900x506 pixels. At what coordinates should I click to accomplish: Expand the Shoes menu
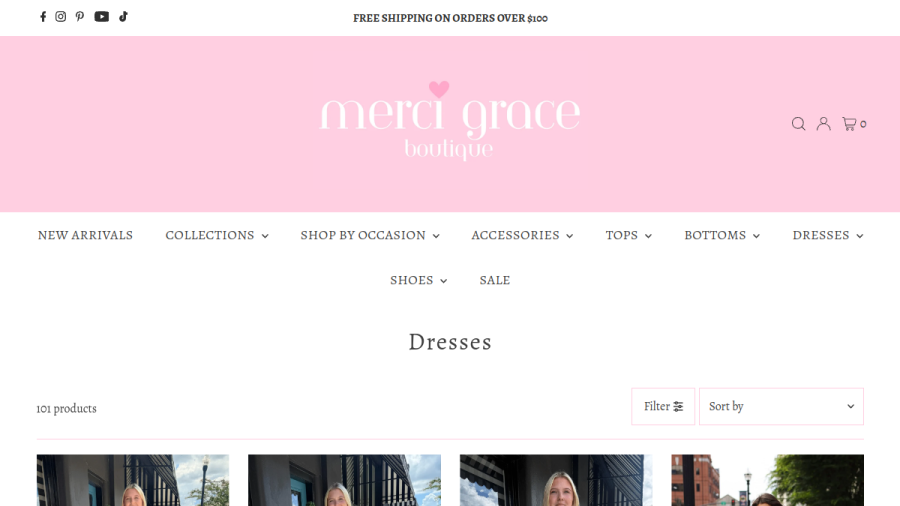pos(418,281)
